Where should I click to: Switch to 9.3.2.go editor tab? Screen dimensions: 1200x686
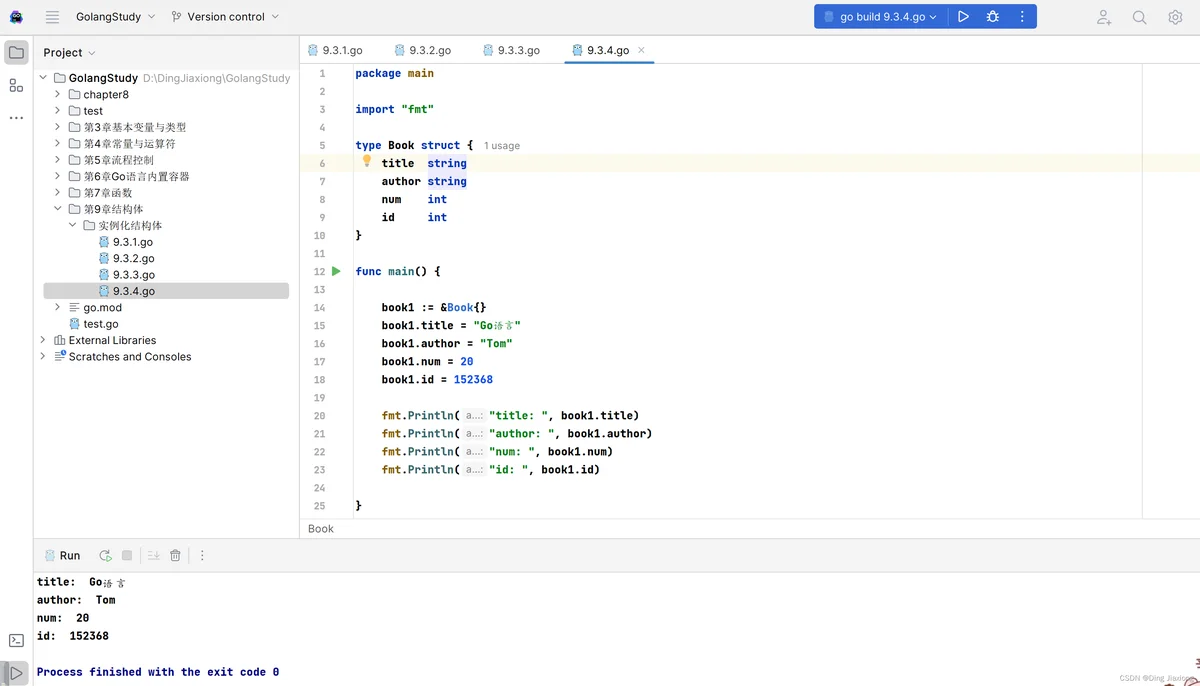click(x=422, y=50)
